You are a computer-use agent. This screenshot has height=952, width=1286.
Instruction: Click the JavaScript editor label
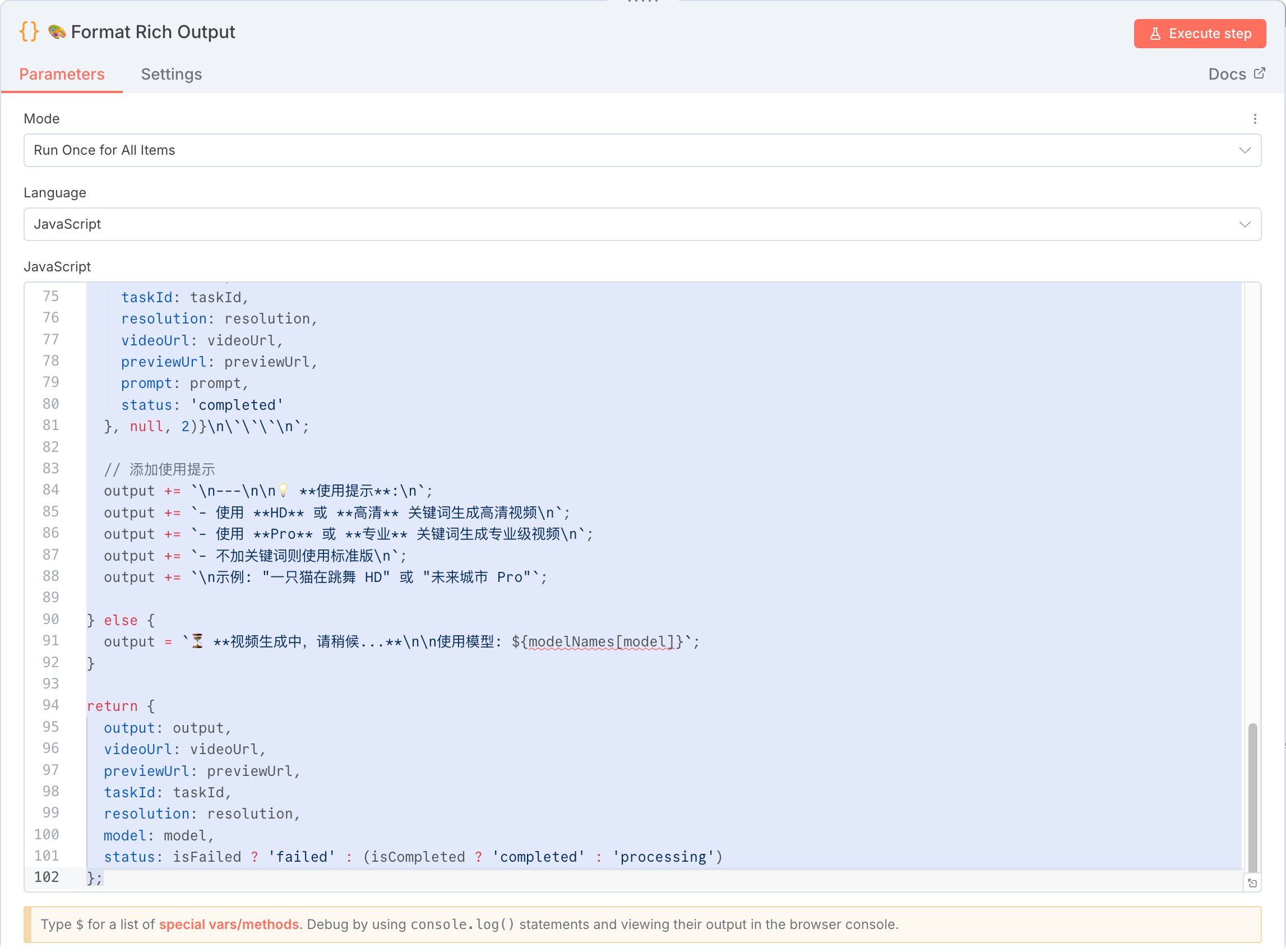coord(57,267)
